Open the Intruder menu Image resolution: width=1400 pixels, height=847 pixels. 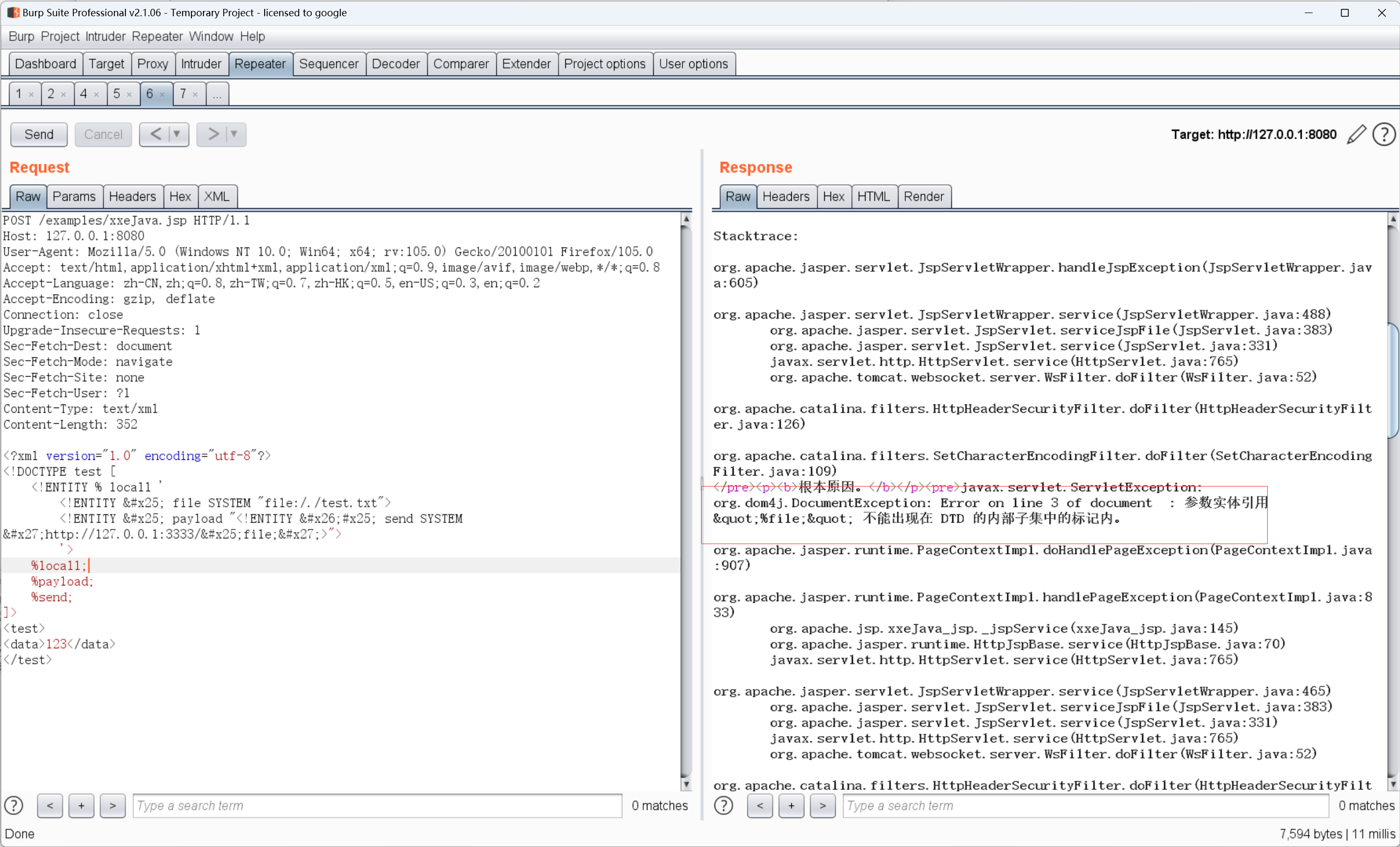[105, 37]
